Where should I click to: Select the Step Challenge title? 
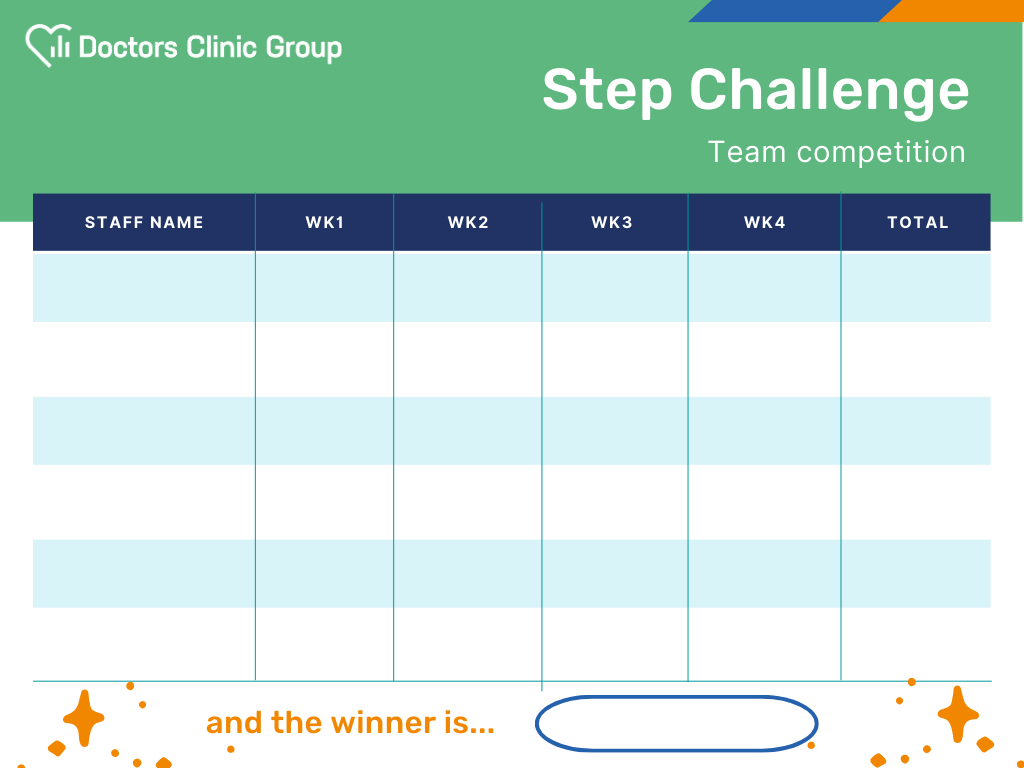click(x=756, y=90)
